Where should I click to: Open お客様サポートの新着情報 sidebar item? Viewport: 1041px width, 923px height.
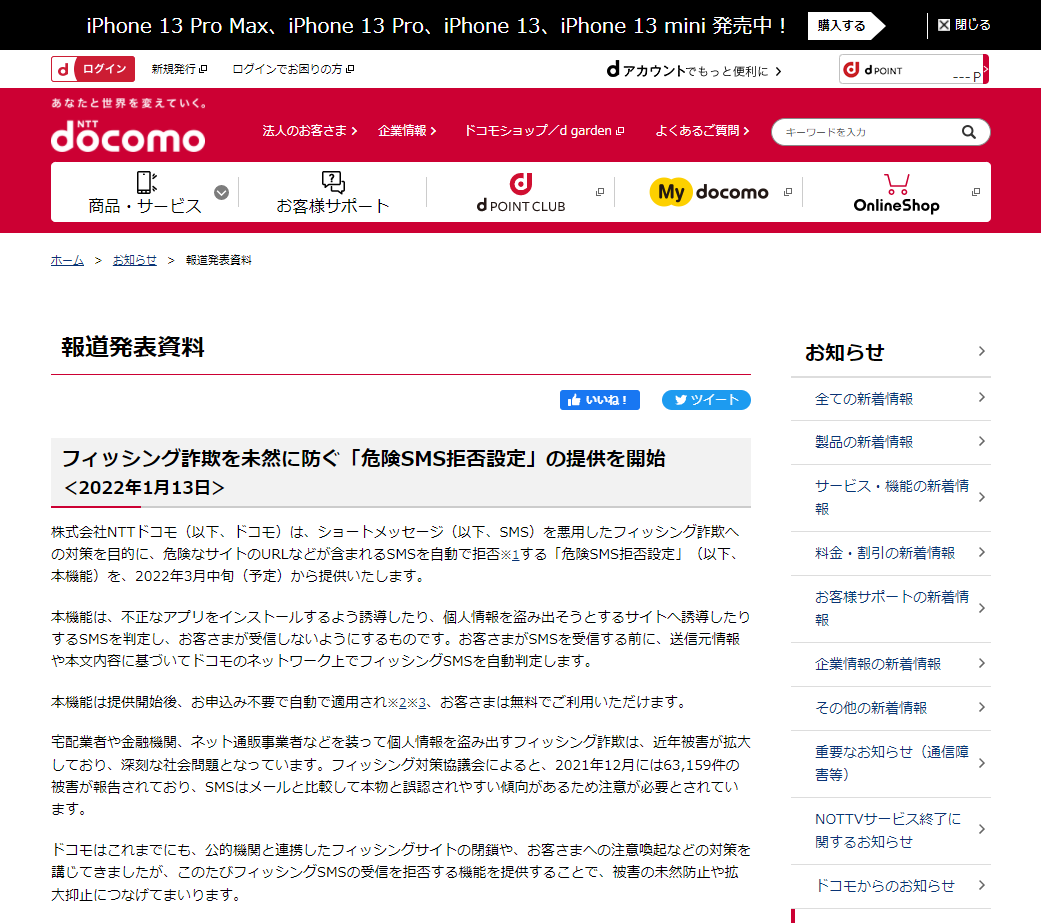coord(891,608)
